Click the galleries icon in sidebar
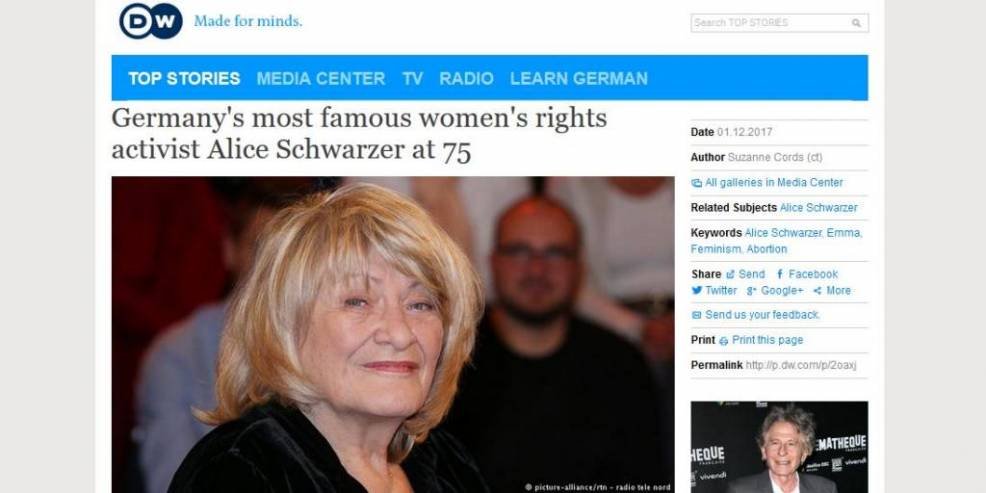 pyautogui.click(x=697, y=183)
